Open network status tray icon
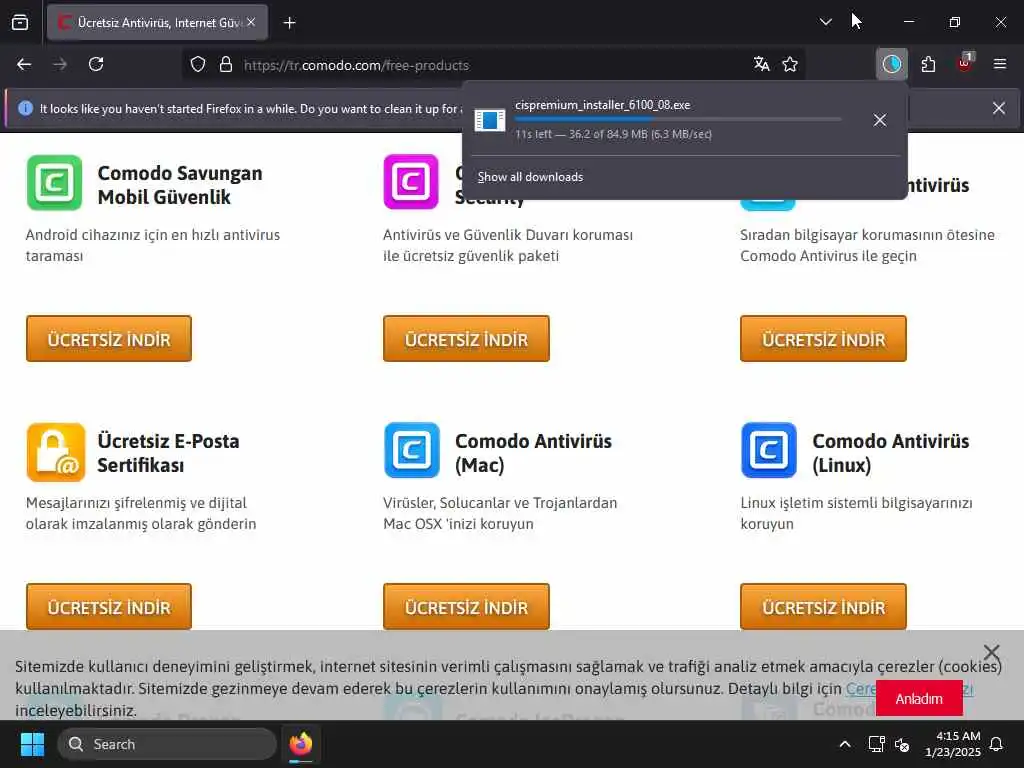1024x768 pixels. point(876,744)
